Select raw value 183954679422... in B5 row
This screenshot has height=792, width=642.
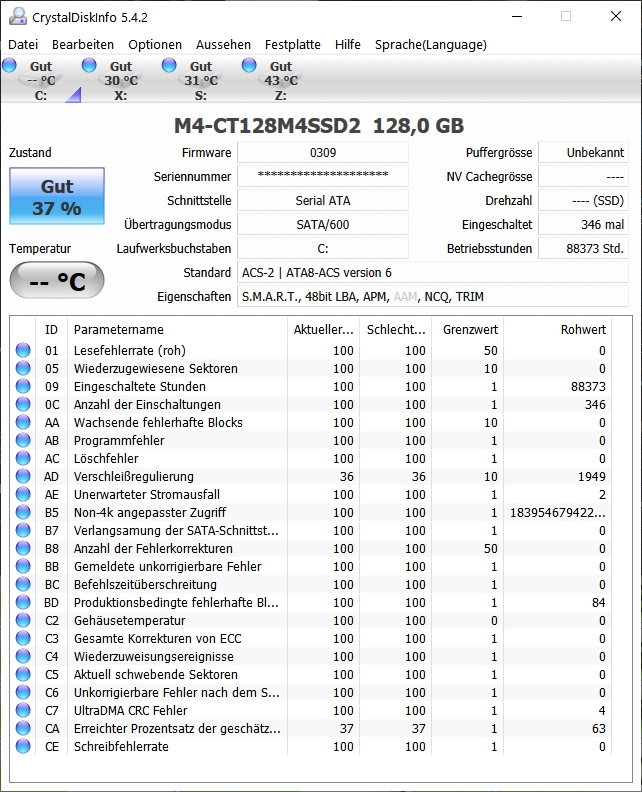(x=558, y=513)
